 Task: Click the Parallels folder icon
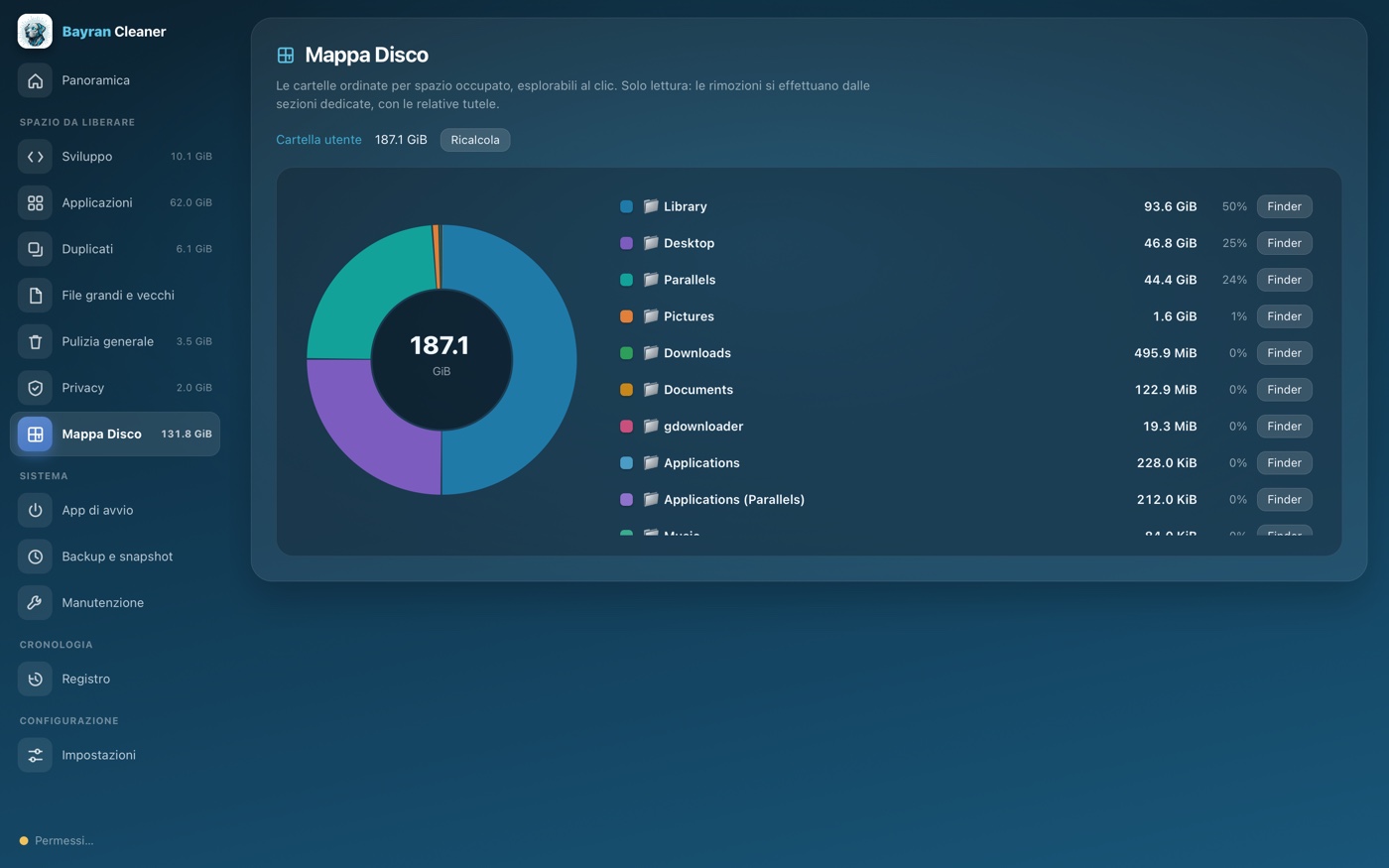(651, 280)
